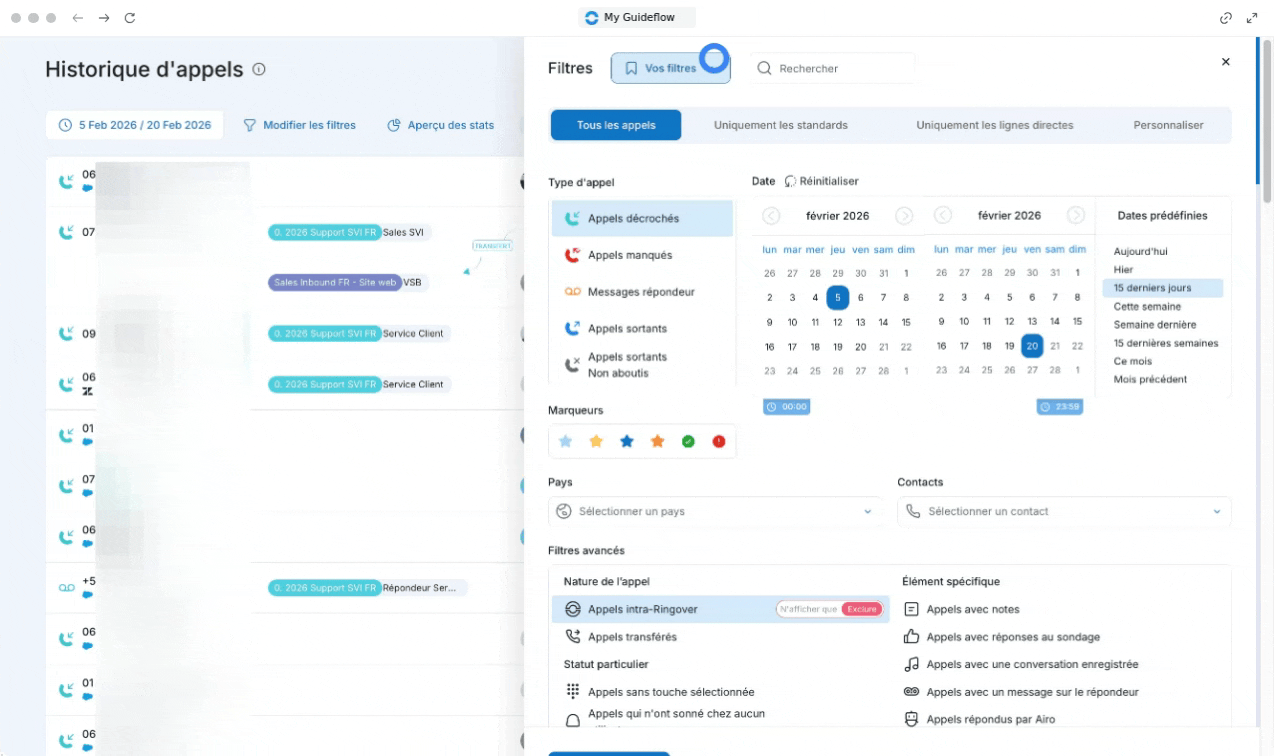1274x756 pixels.
Task: Open the Sélectionner un pays dropdown
Action: [x=714, y=511]
